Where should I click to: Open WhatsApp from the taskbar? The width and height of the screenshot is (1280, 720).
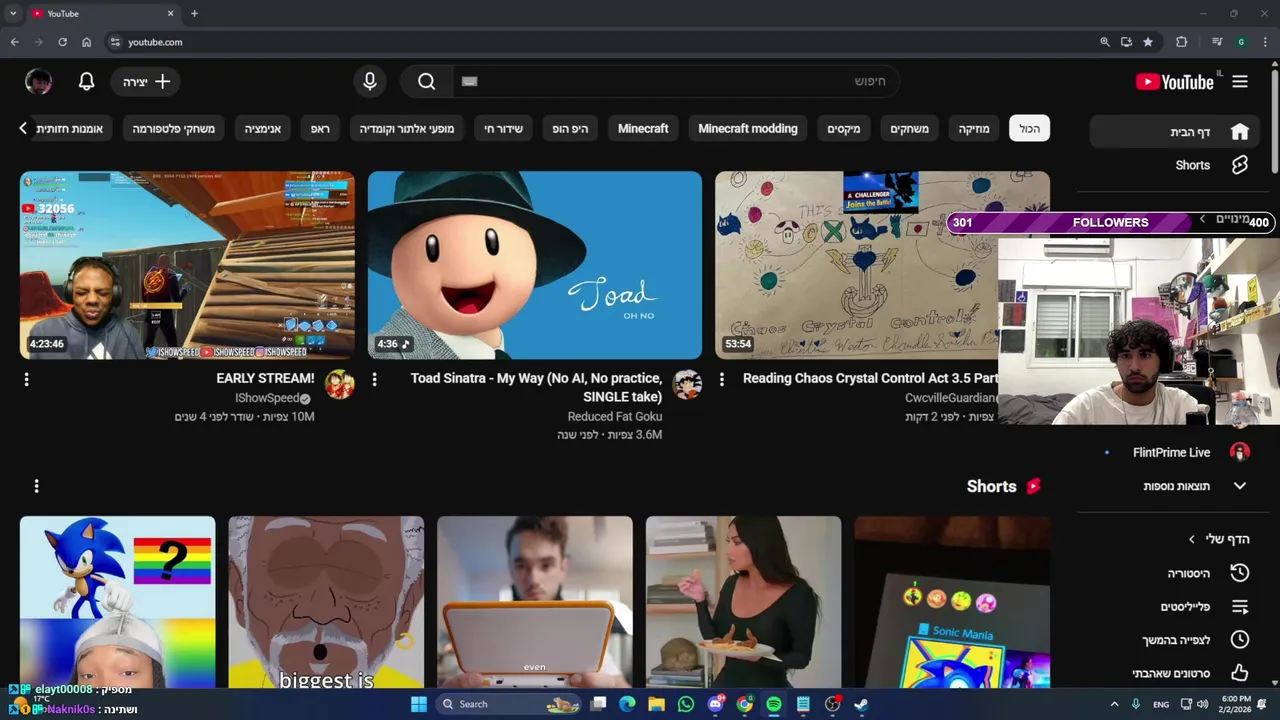pos(685,704)
